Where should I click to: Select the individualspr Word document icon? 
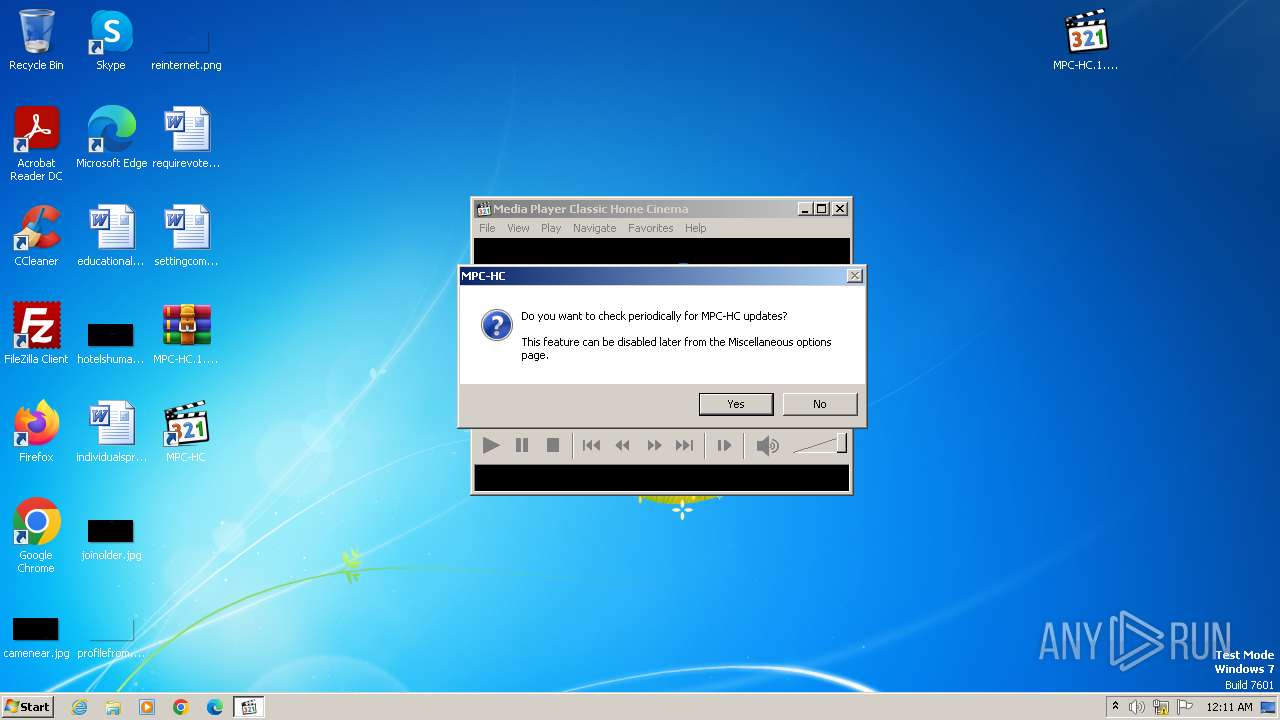click(x=111, y=432)
